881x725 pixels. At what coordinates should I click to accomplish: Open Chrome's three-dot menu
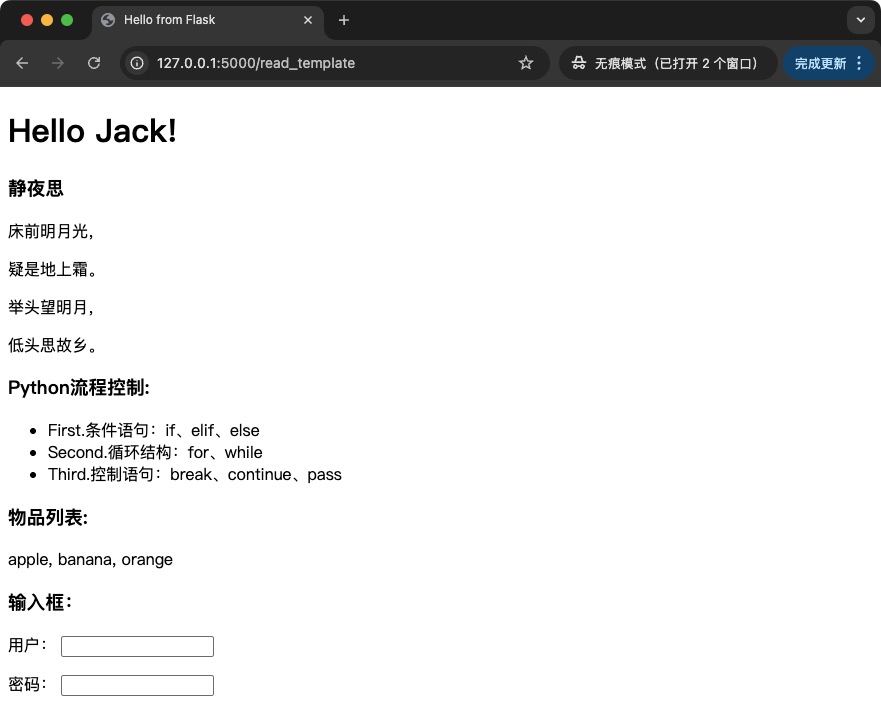pos(859,63)
